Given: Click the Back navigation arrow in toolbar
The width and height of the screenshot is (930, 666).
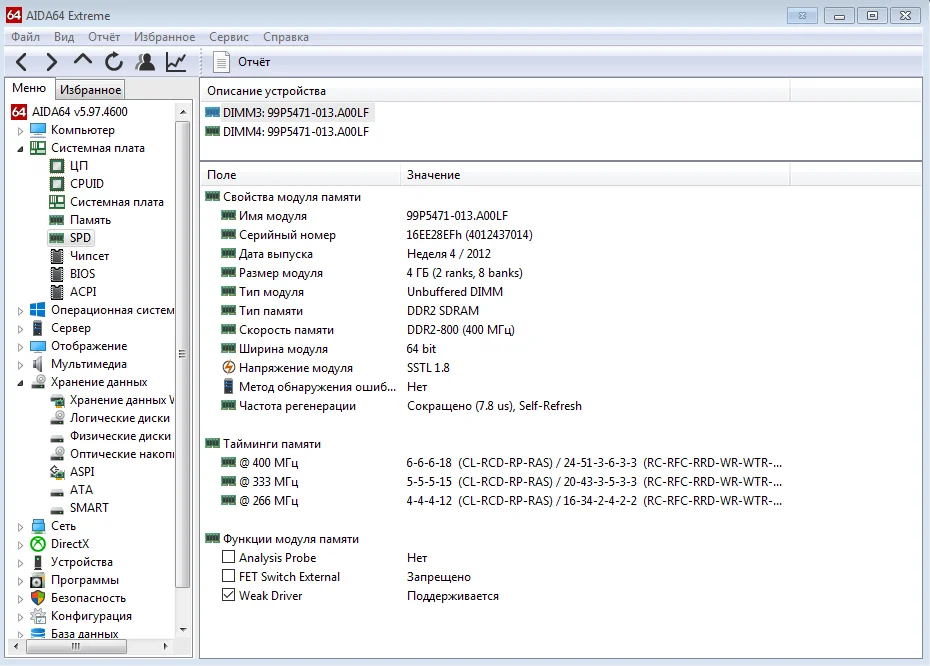Looking at the screenshot, I should [x=22, y=62].
